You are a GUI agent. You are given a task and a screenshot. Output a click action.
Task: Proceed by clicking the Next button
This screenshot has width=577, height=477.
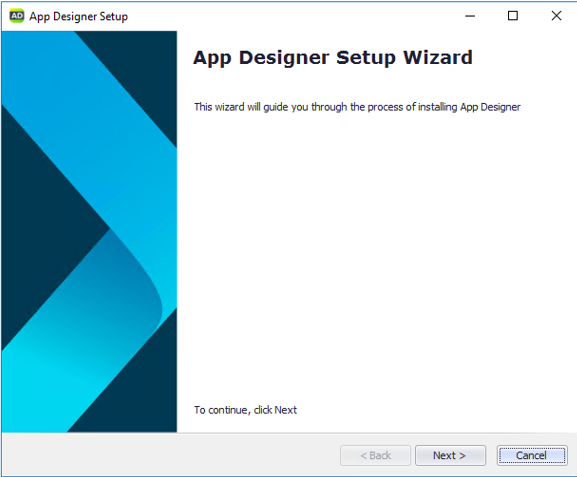(450, 455)
